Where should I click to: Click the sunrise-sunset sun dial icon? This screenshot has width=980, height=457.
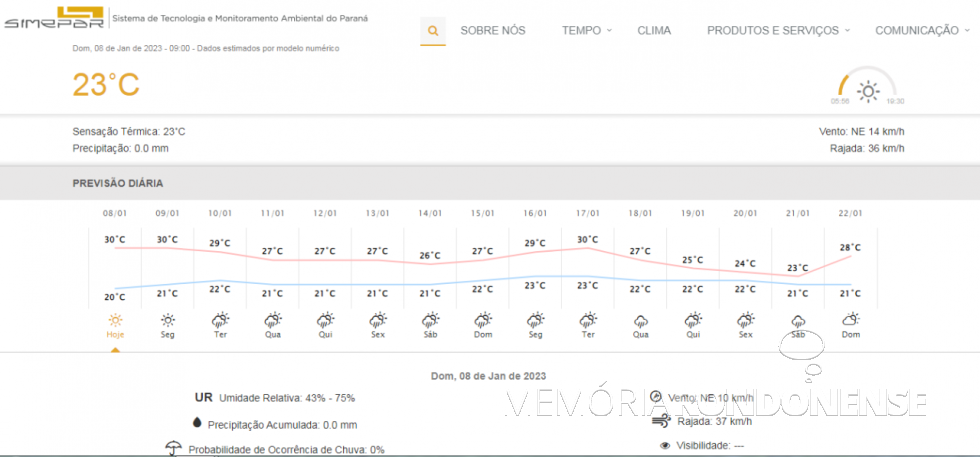coord(867,91)
